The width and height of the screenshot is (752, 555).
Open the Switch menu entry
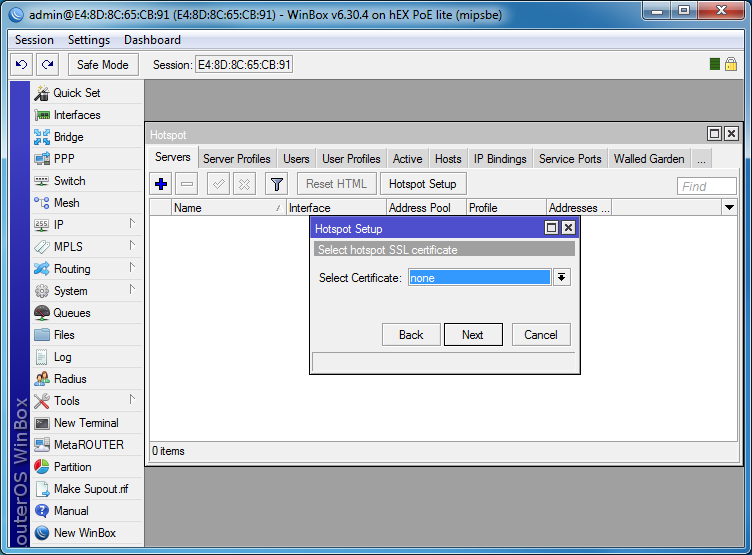click(87, 181)
